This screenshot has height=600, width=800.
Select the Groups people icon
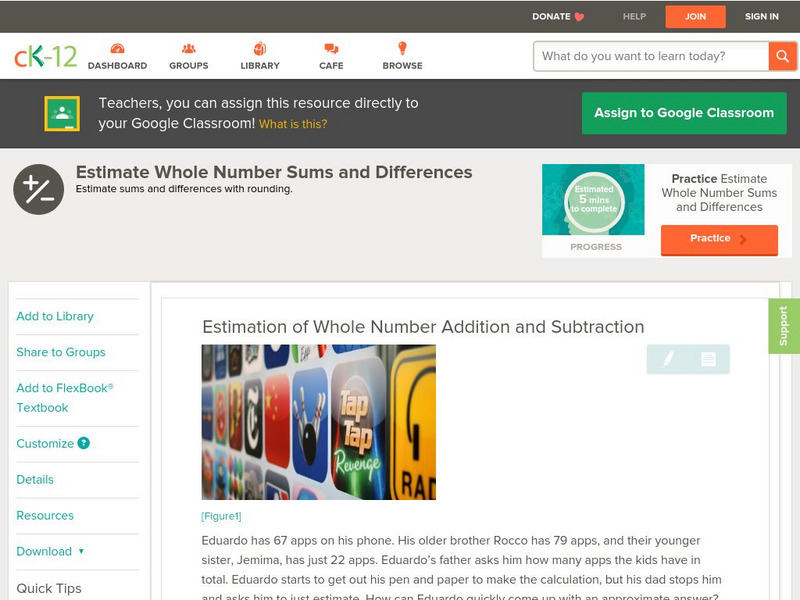pos(187,47)
